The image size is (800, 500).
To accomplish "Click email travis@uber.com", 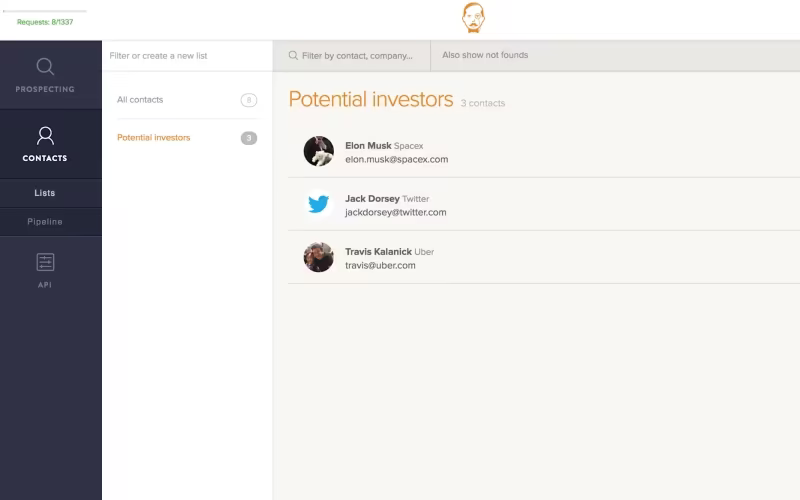I will pyautogui.click(x=380, y=265).
